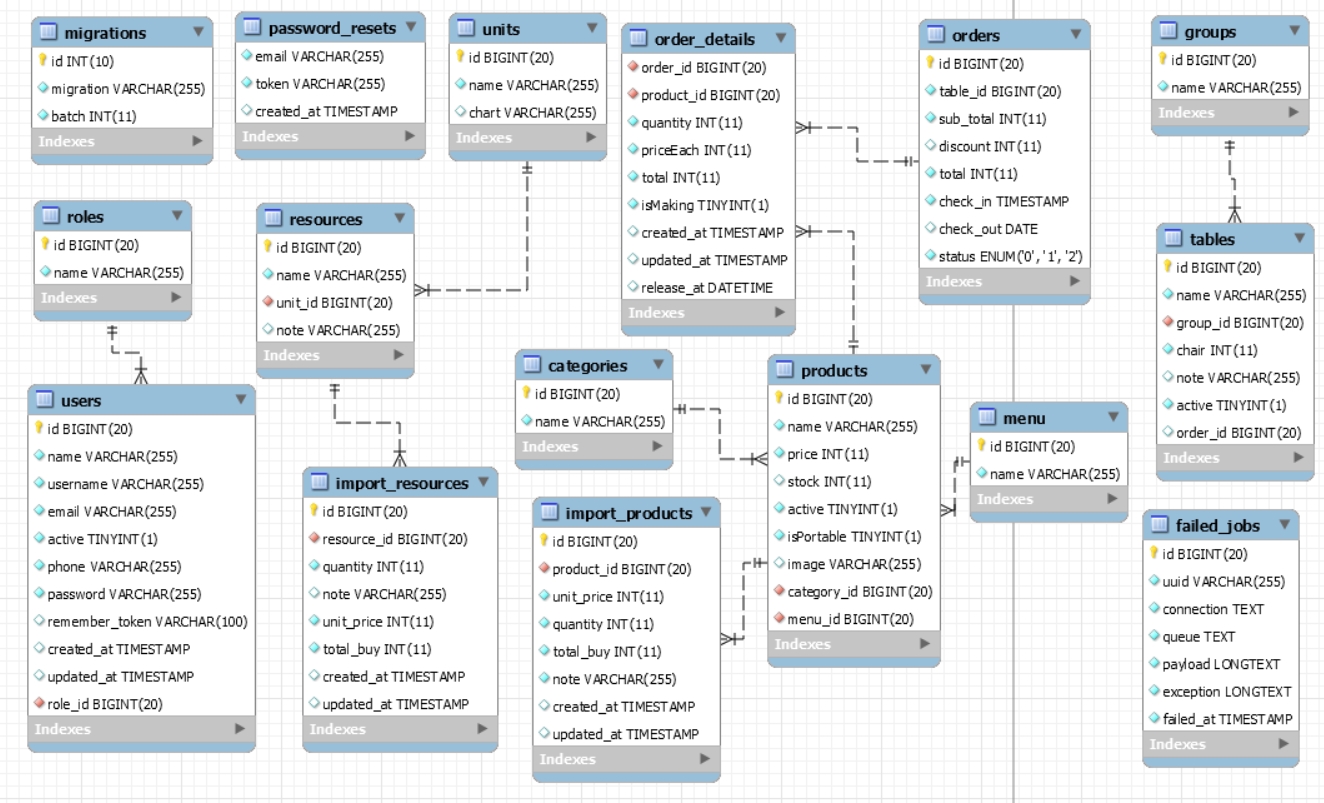The width and height of the screenshot is (1324, 803).
Task: Expand Indexes section of orders table
Action: 1075,281
